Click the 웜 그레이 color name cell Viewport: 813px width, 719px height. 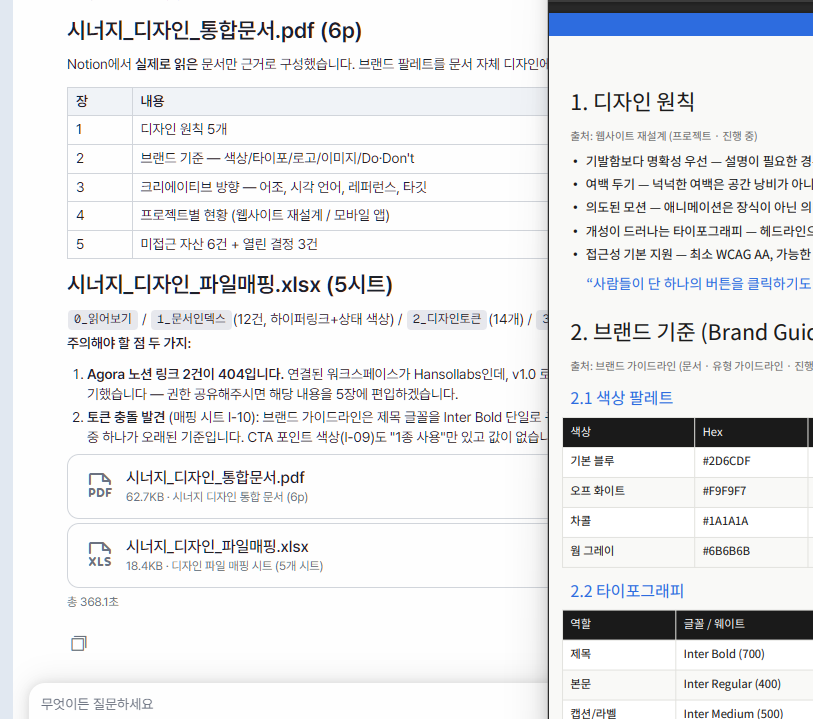(x=628, y=551)
